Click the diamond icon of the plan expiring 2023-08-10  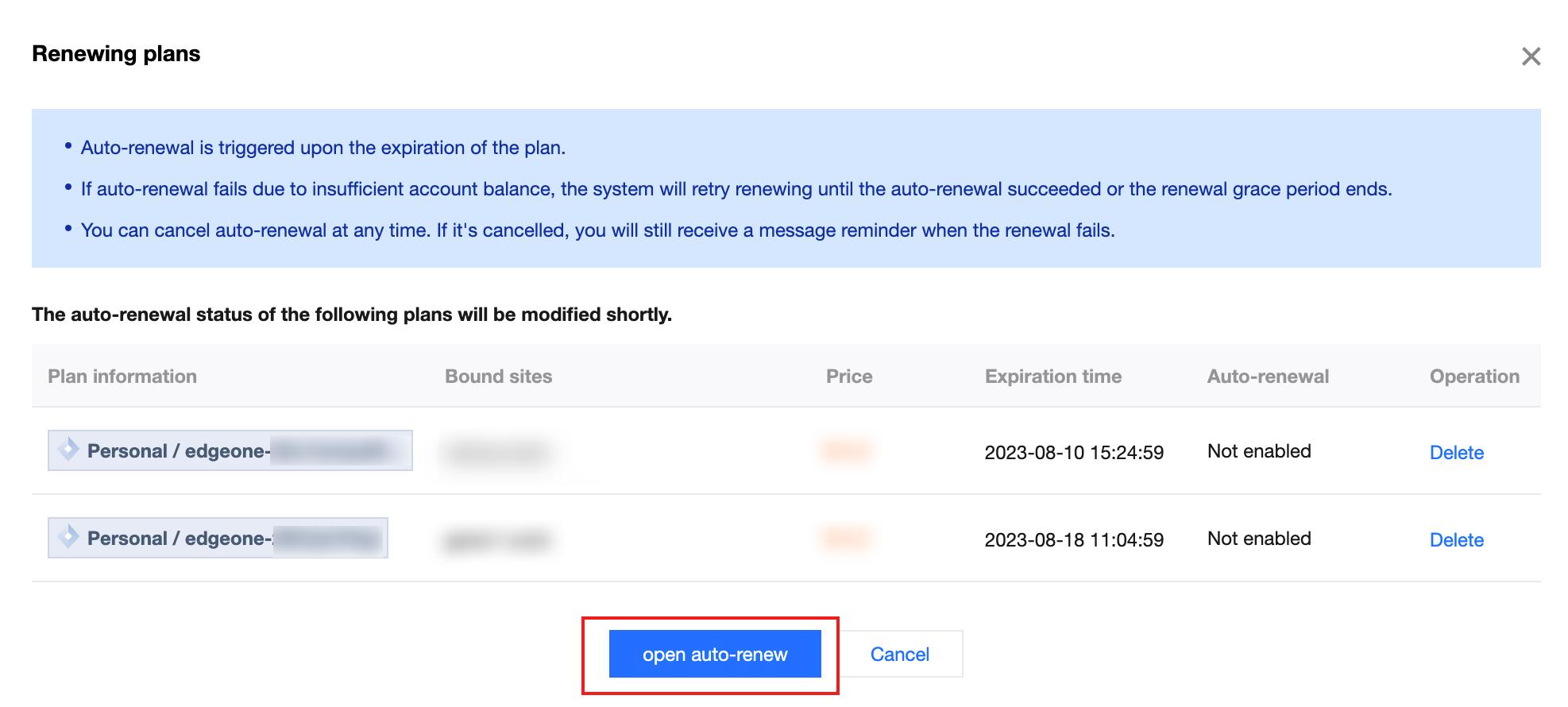click(68, 450)
